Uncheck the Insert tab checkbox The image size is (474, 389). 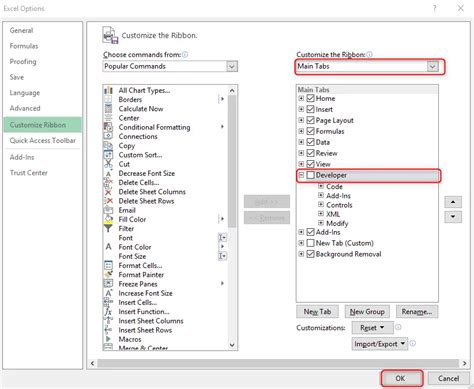click(x=310, y=109)
